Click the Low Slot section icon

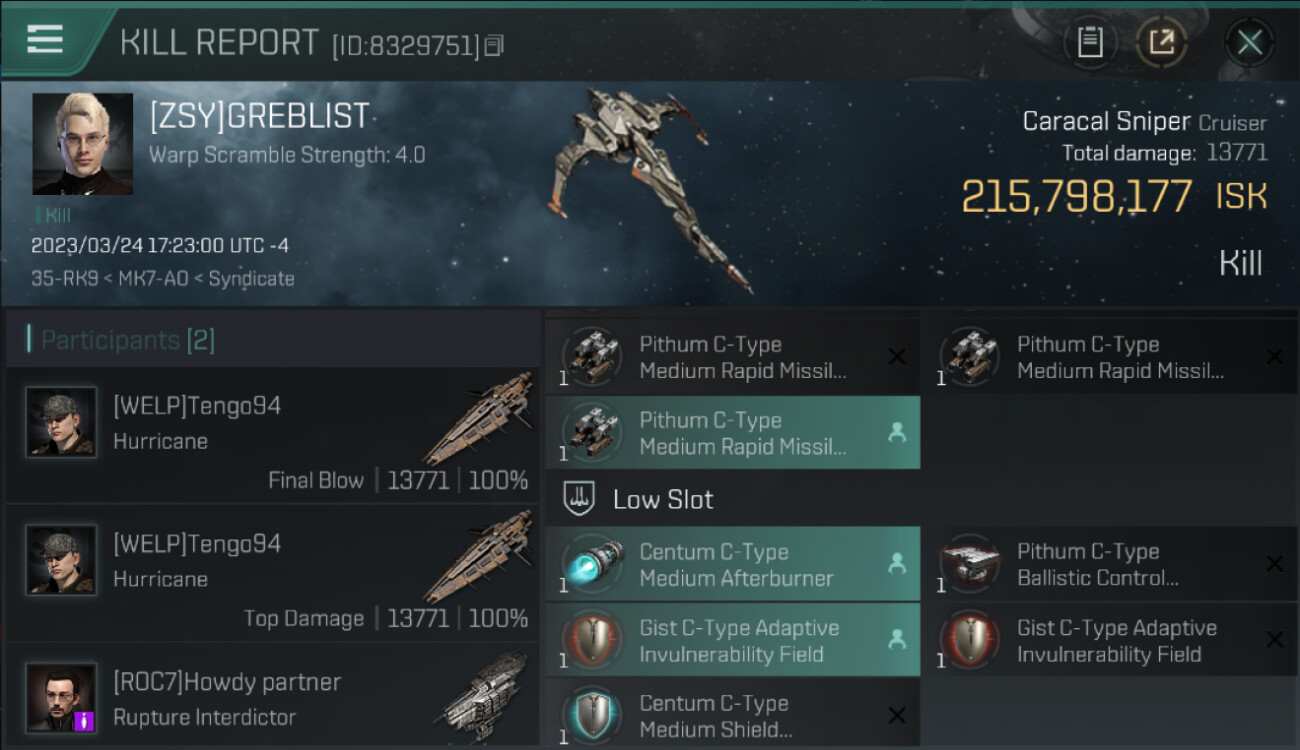579,498
